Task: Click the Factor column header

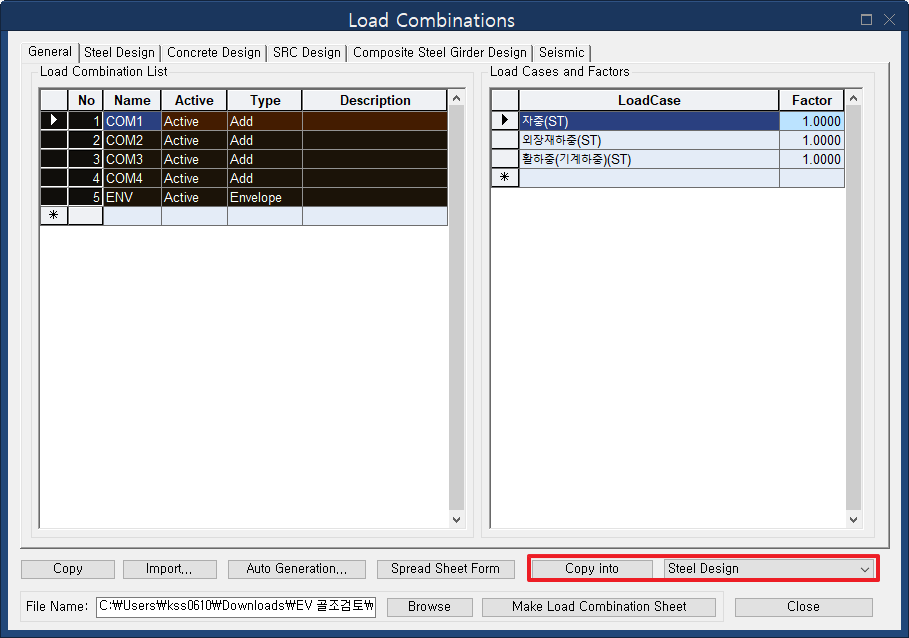Action: (x=812, y=100)
